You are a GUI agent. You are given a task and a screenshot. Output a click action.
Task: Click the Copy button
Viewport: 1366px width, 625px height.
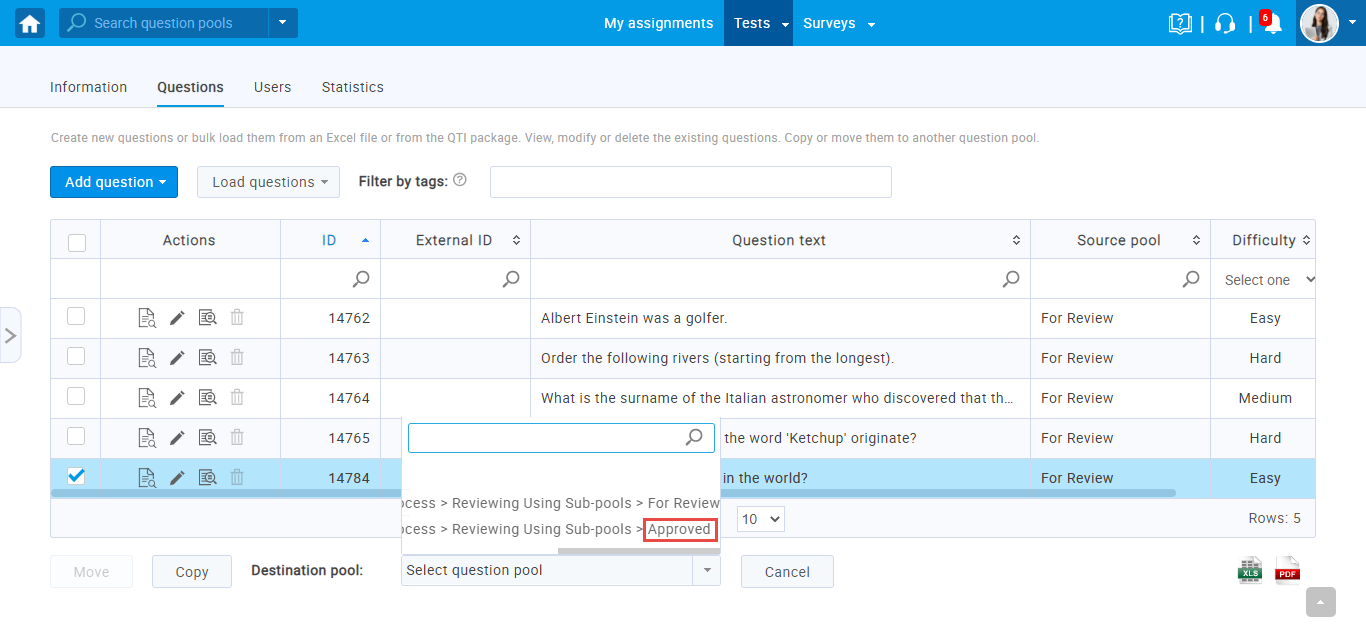[x=192, y=572]
